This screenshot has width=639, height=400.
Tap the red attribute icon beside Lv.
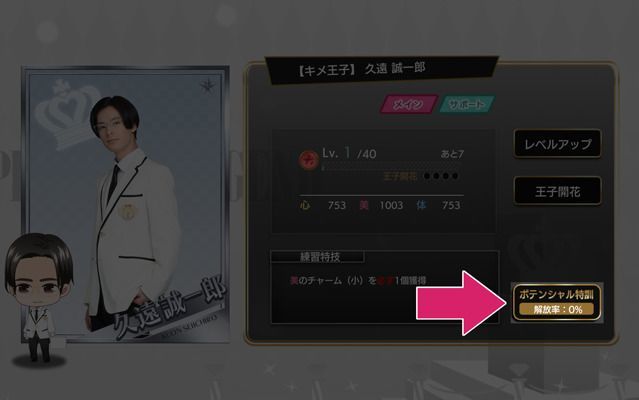pyautogui.click(x=308, y=159)
